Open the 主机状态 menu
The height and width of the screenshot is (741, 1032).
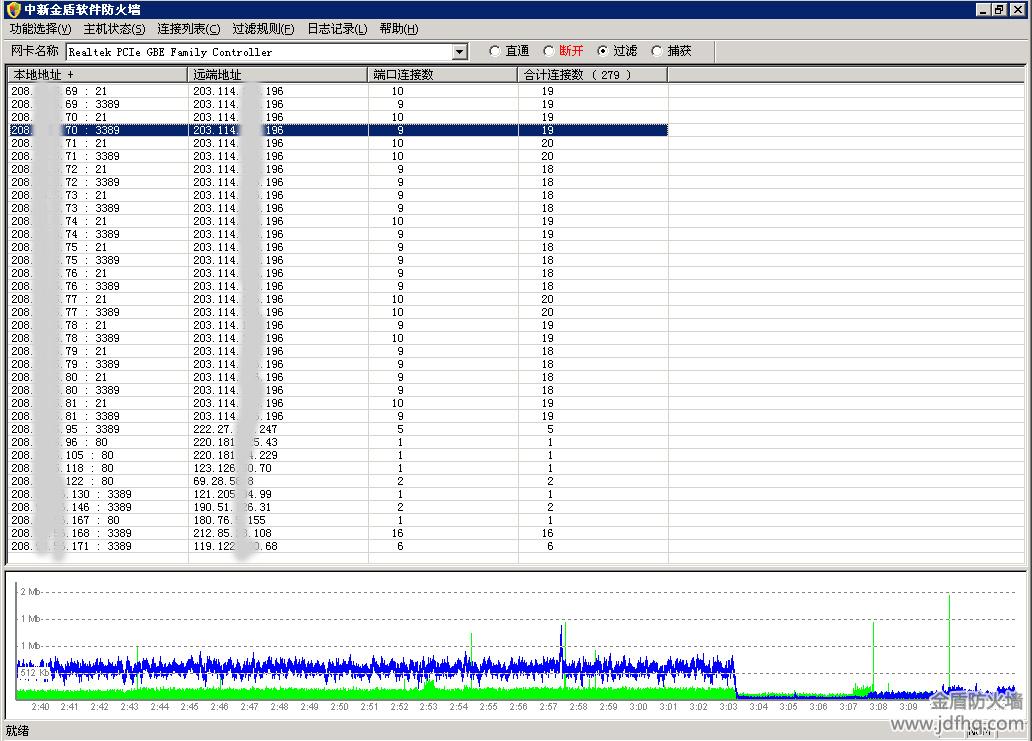coord(114,29)
